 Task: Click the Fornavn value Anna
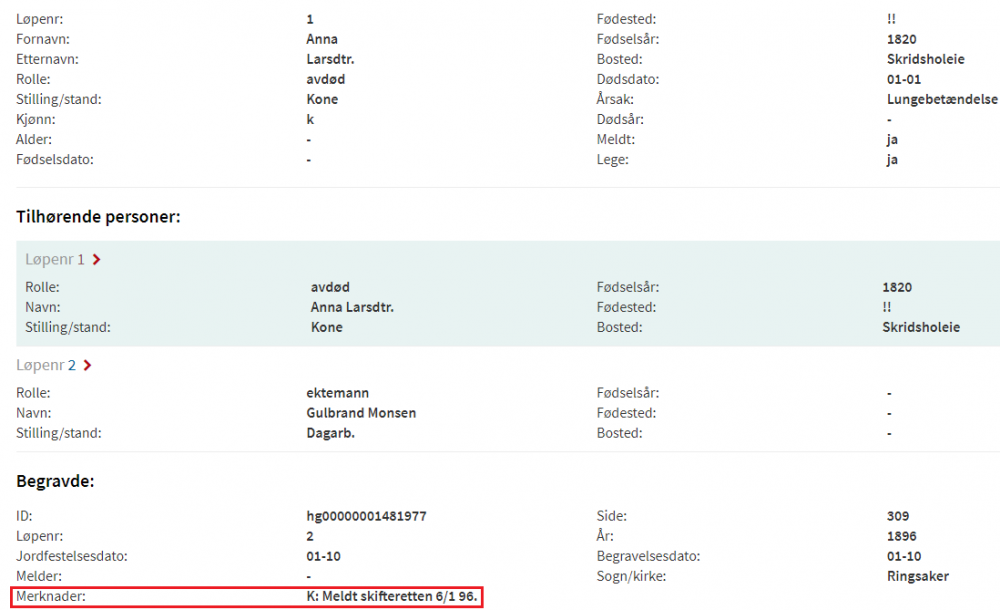322,39
